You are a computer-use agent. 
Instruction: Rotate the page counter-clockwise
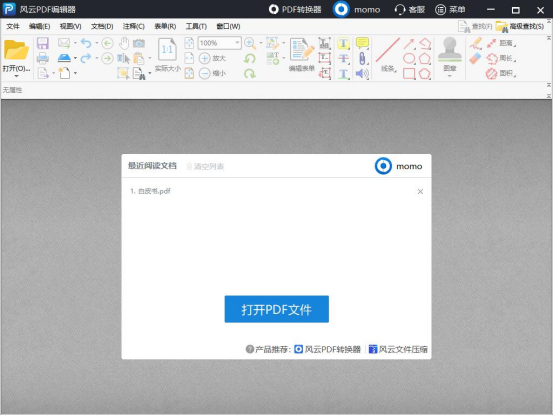(x=250, y=58)
